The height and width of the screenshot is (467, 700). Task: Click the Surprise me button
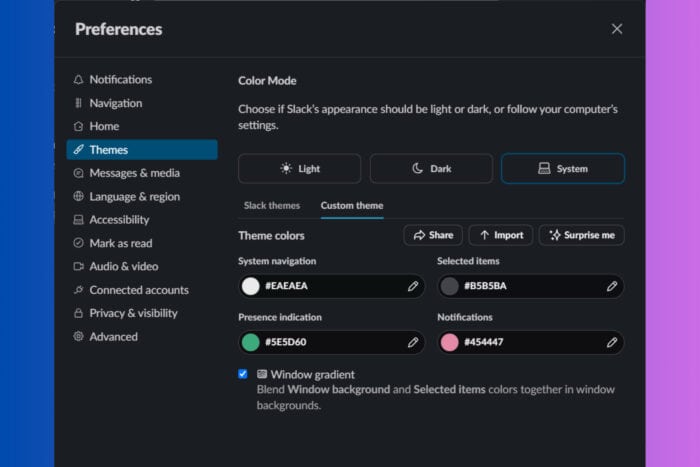click(581, 235)
